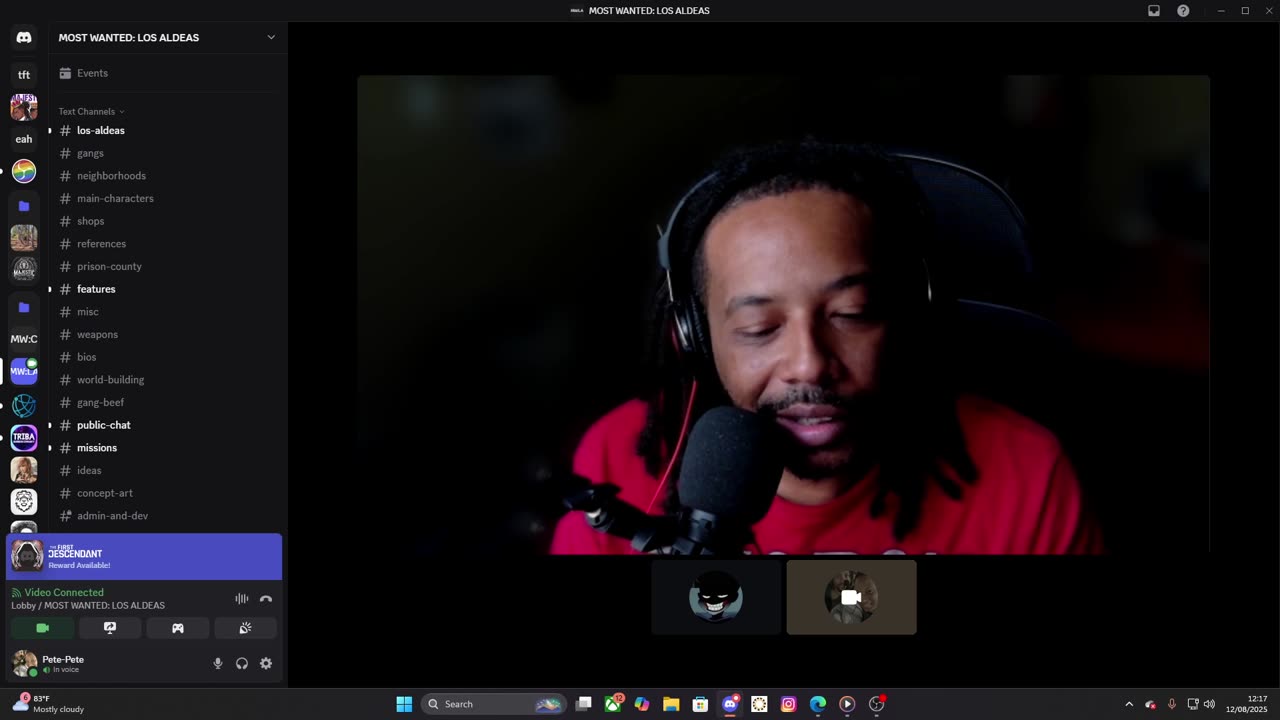Select the smiling mask avatar participant tile
1280x720 pixels.
(x=716, y=597)
